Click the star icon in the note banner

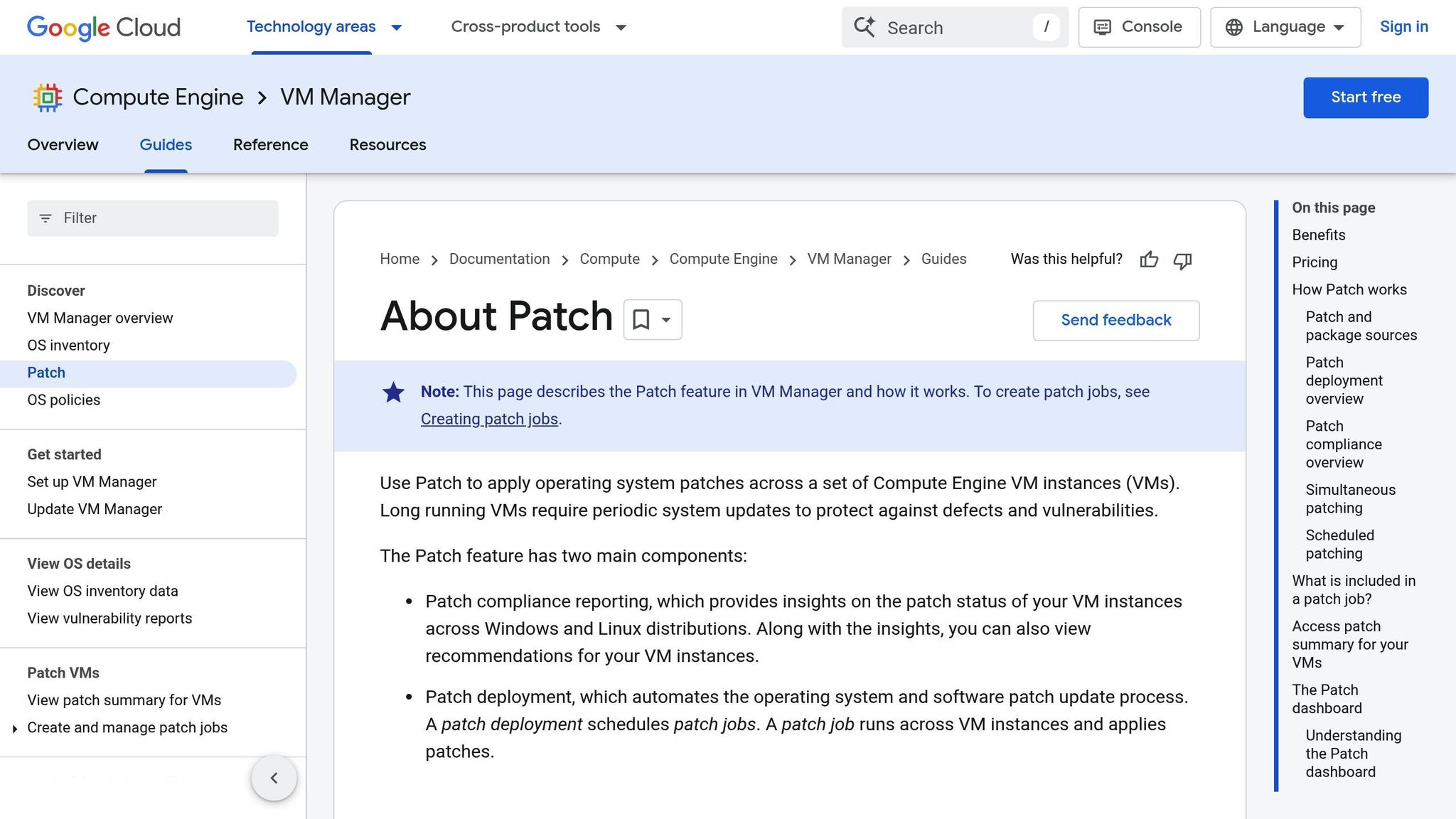pyautogui.click(x=393, y=392)
